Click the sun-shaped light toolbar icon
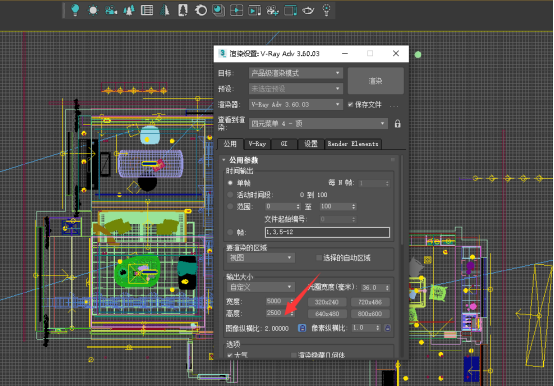 coord(93,10)
